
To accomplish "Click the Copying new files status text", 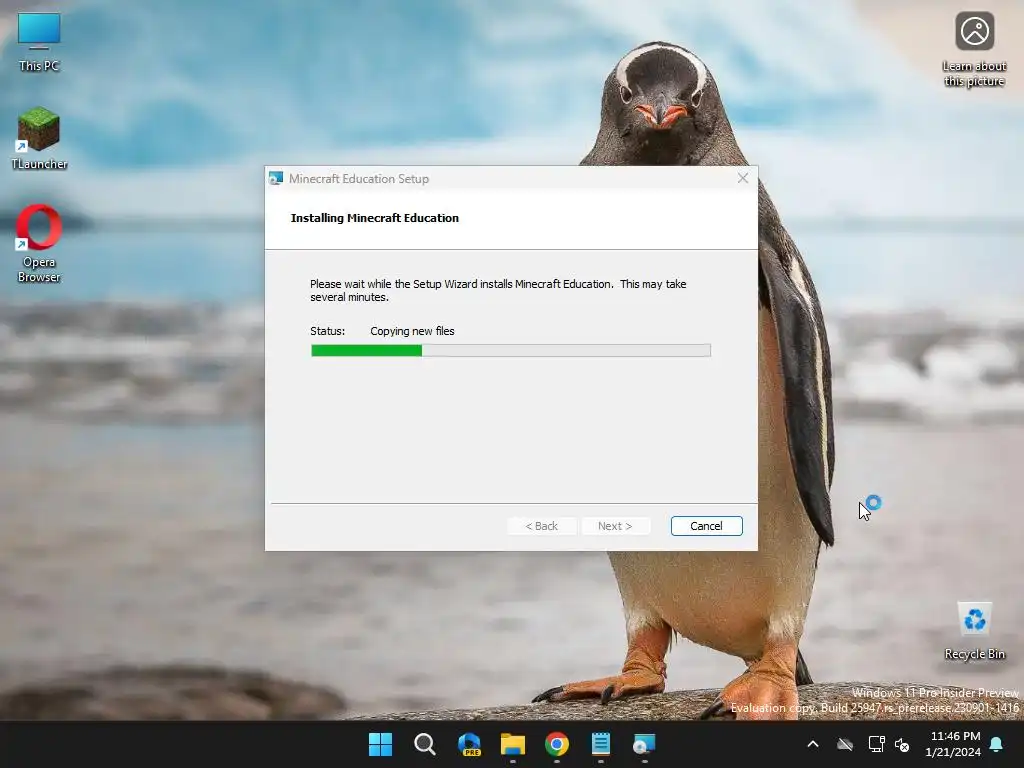I will click(x=412, y=331).
